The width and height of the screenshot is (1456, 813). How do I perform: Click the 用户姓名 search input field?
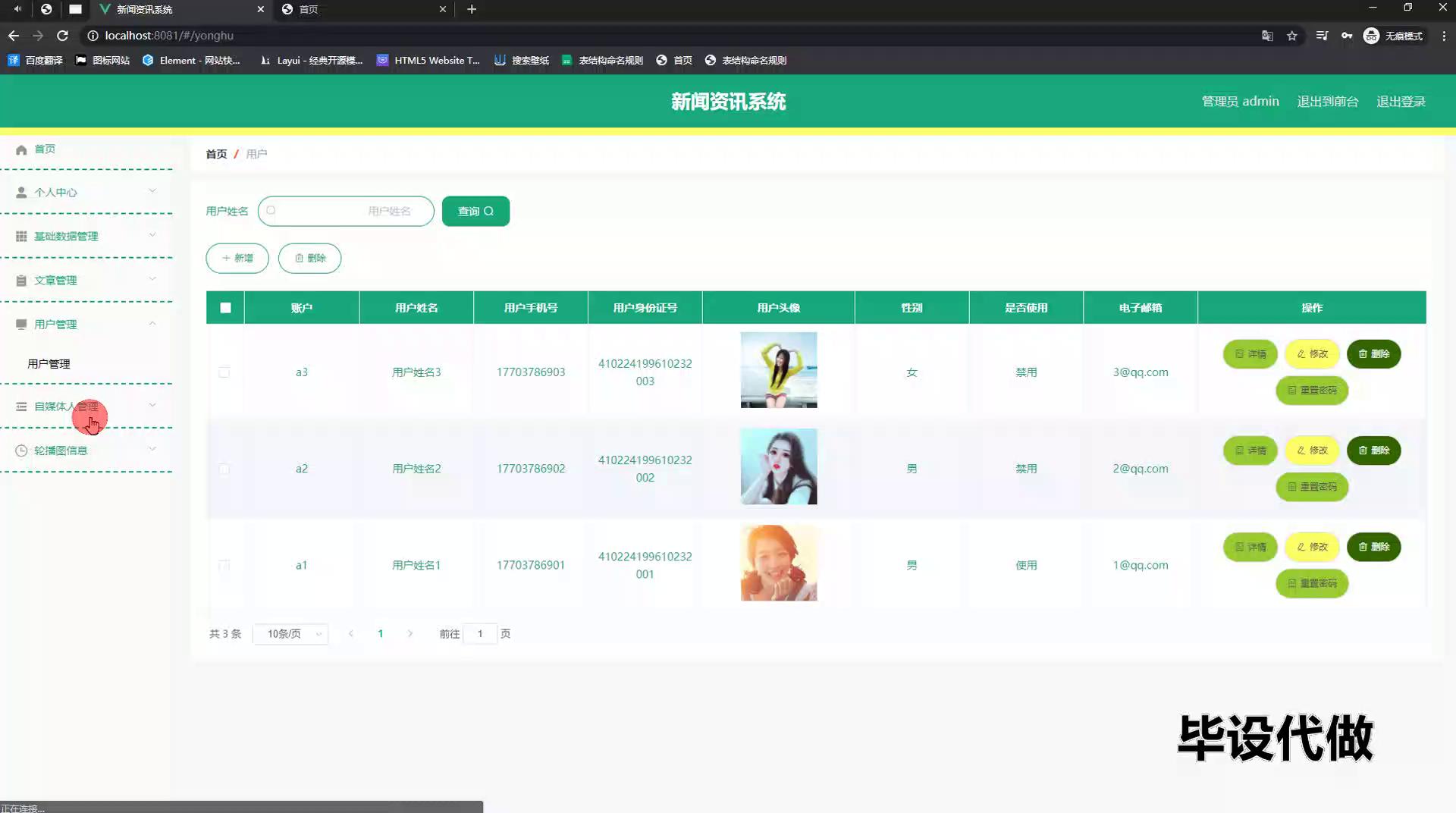(346, 212)
